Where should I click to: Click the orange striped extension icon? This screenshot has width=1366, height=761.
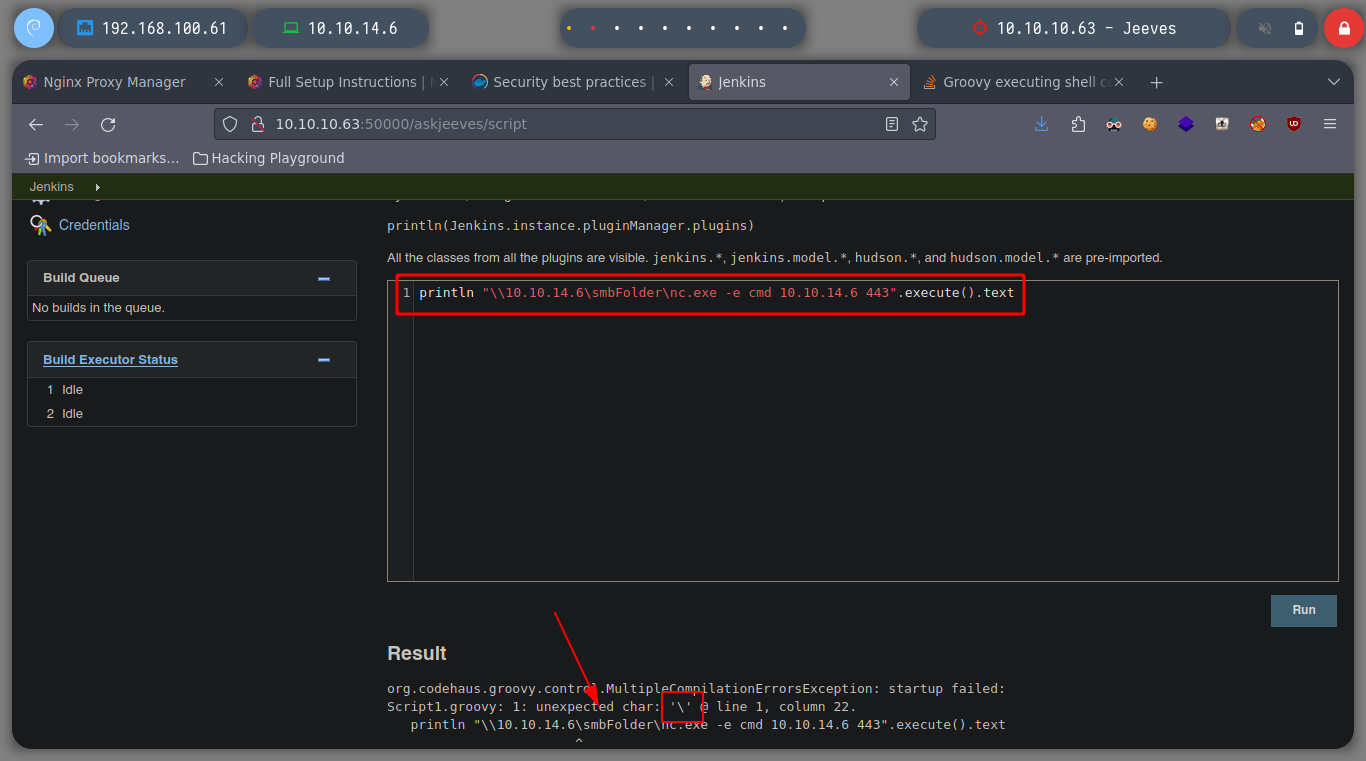[x=1258, y=124]
